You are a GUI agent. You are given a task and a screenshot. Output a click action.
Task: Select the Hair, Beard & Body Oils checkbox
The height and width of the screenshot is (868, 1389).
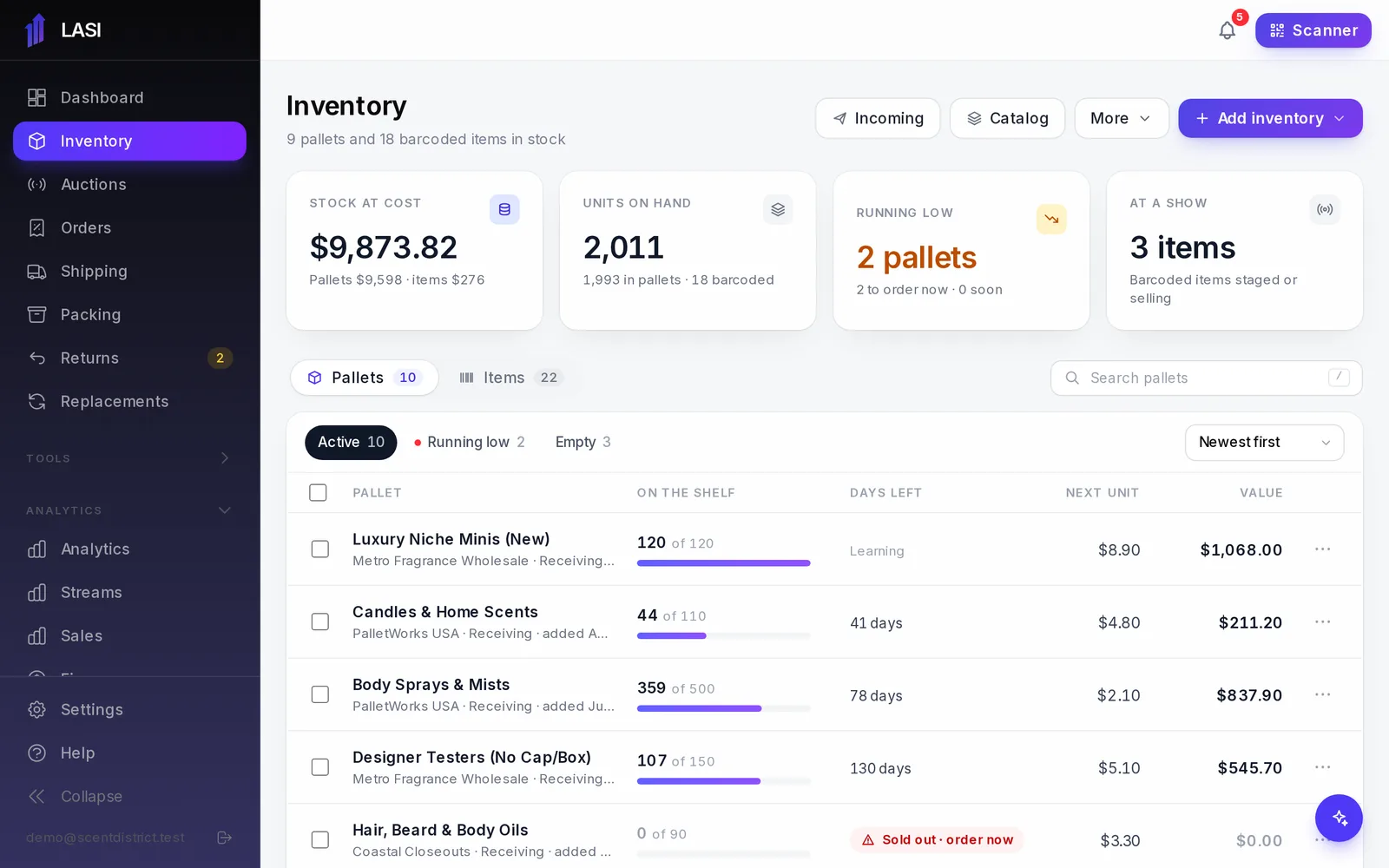pyautogui.click(x=320, y=840)
